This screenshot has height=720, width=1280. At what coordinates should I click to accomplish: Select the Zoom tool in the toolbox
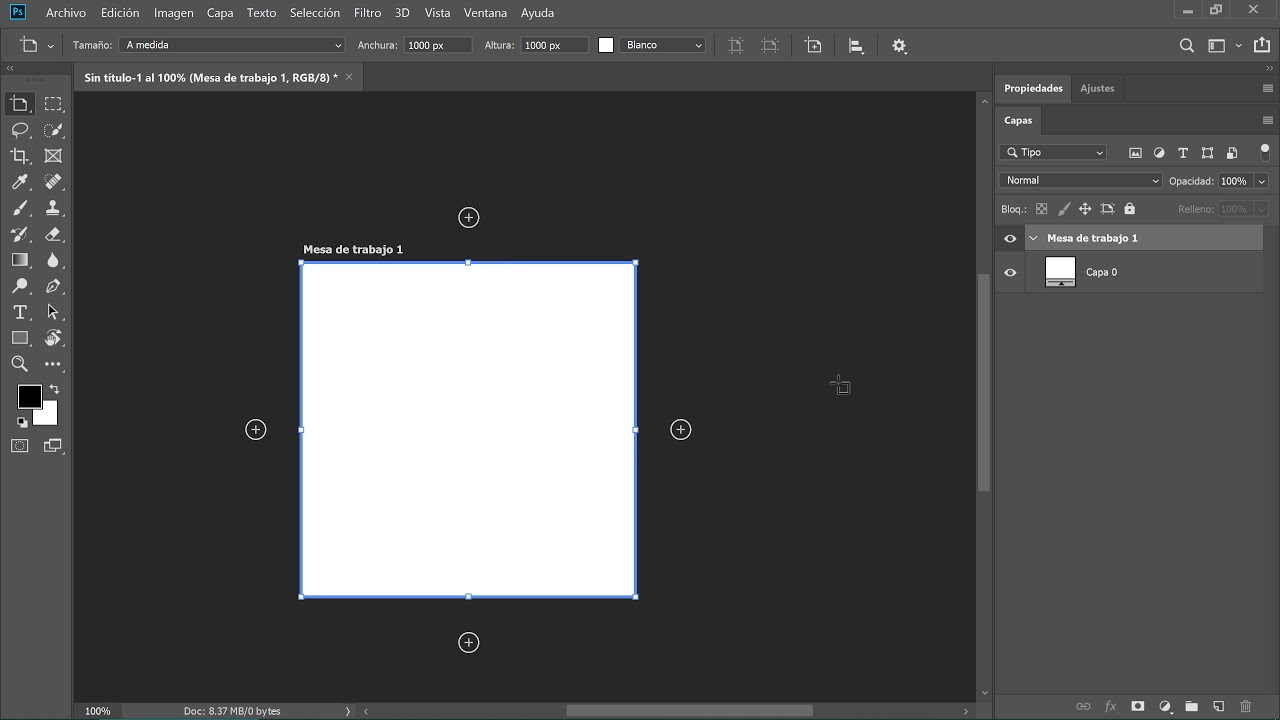tap(20, 364)
